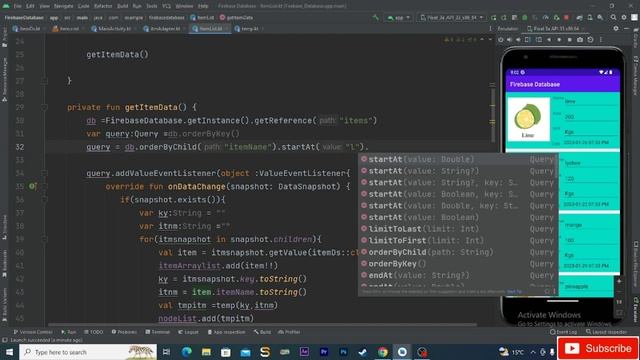640x360 pixels.
Task: Open the File menu
Action: 18,6
